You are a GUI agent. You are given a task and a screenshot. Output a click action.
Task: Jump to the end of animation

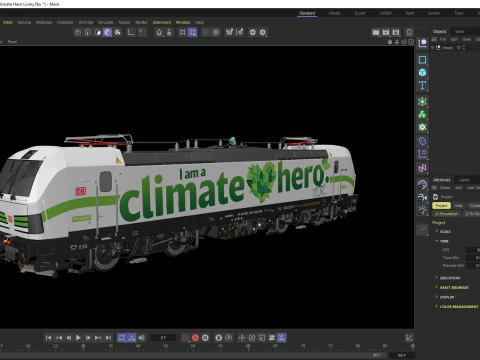pos(108,338)
